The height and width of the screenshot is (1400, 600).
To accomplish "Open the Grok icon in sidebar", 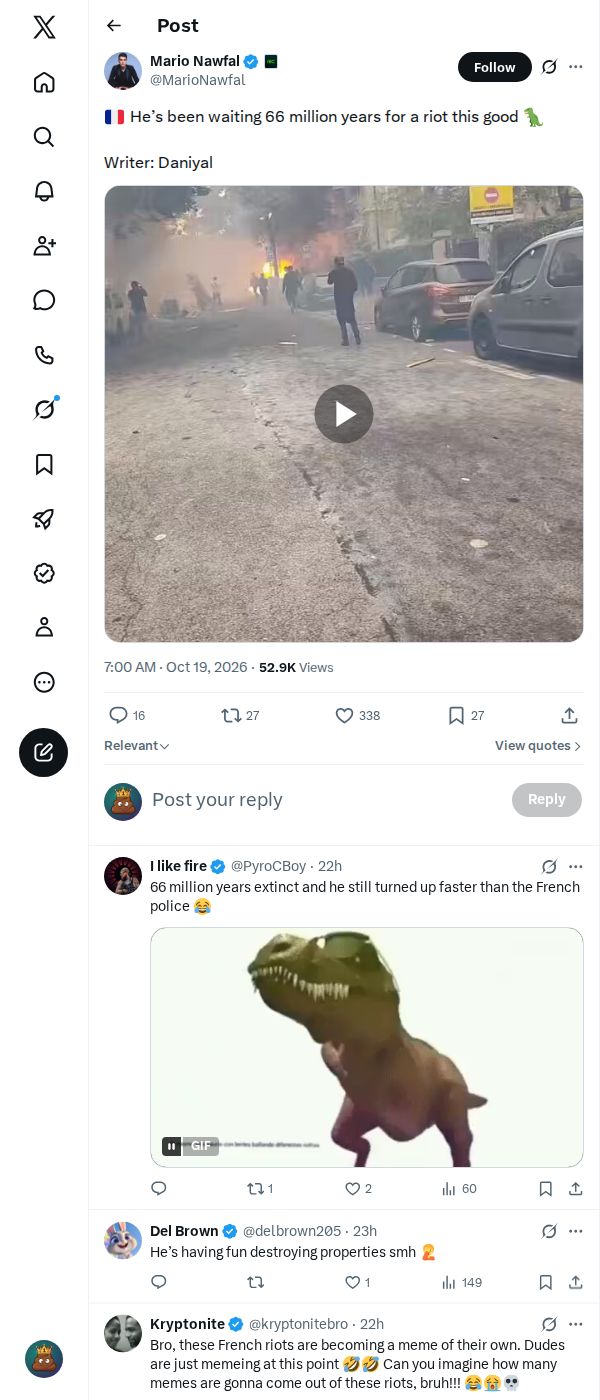I will [x=44, y=409].
